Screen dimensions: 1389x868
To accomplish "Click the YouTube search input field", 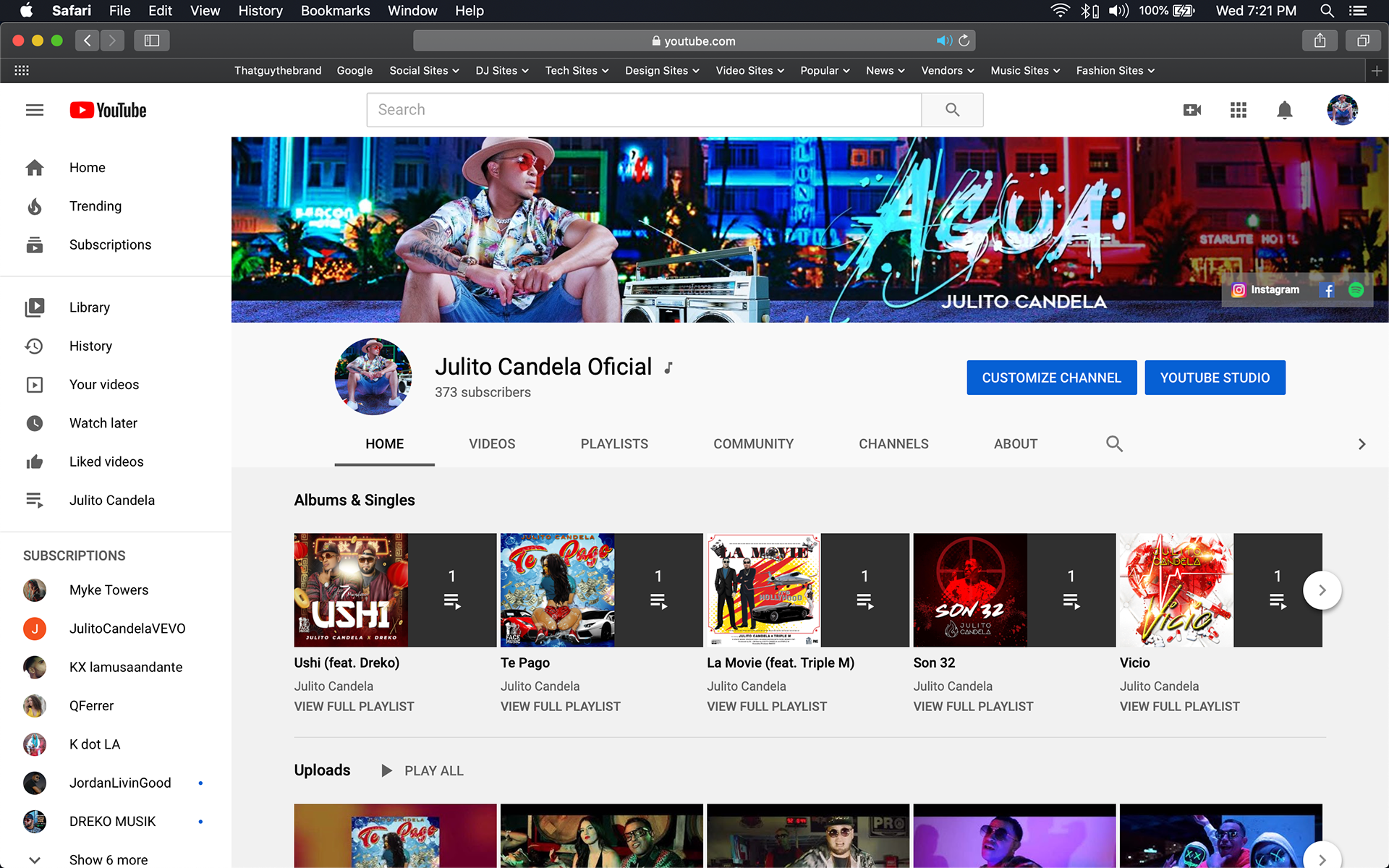I will tap(644, 110).
